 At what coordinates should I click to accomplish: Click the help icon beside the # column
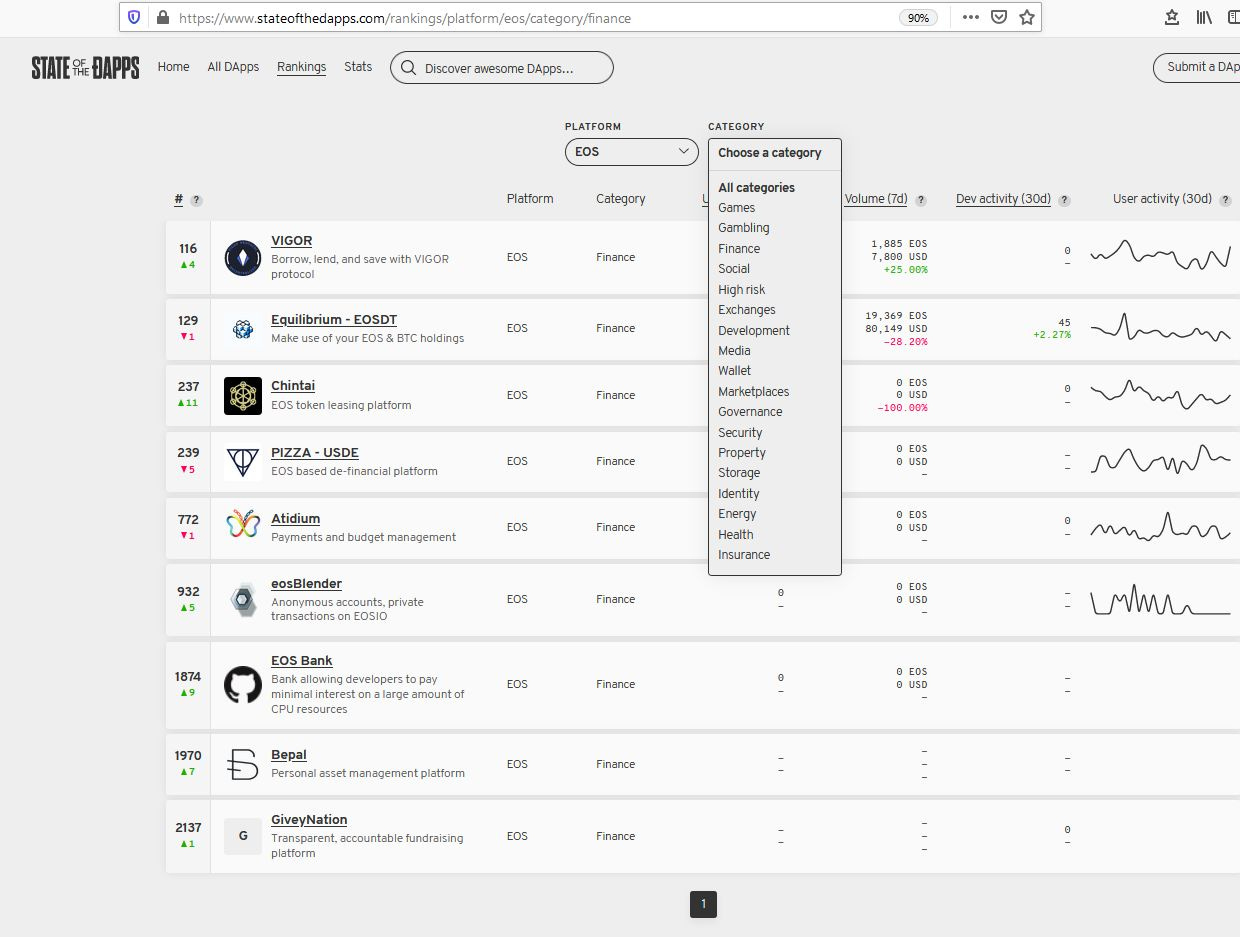196,200
